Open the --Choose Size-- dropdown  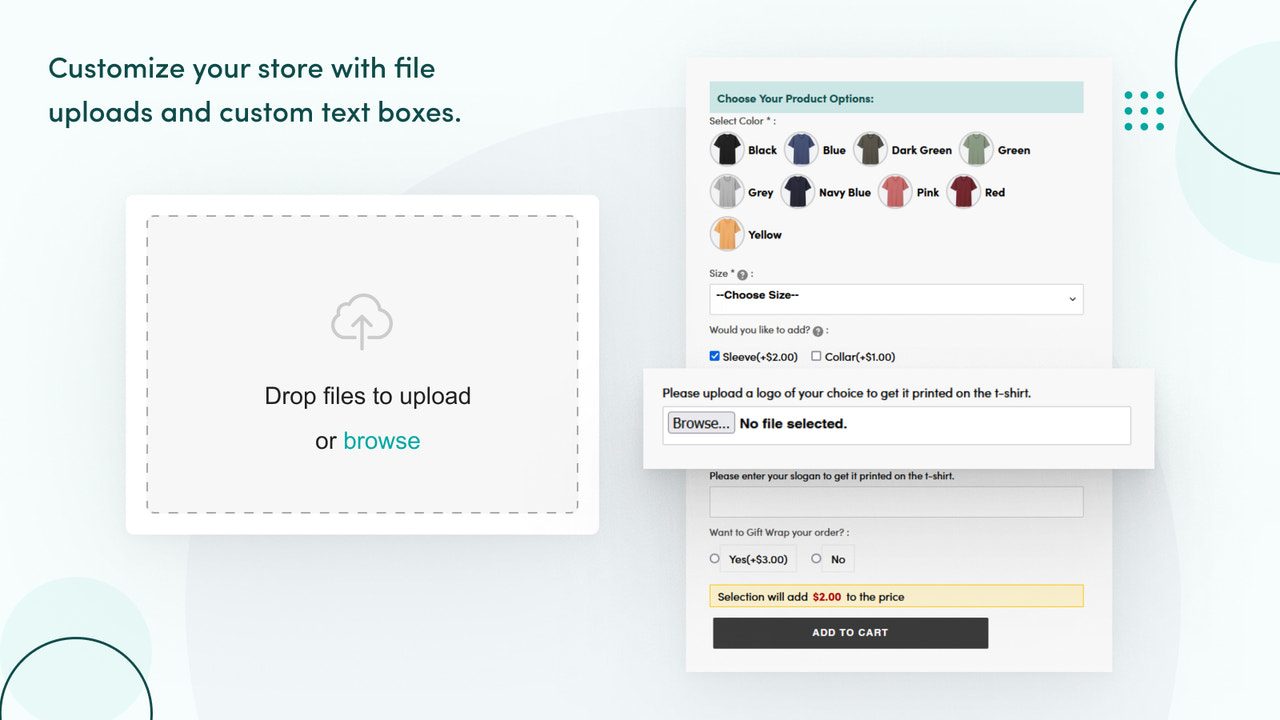pyautogui.click(x=896, y=298)
